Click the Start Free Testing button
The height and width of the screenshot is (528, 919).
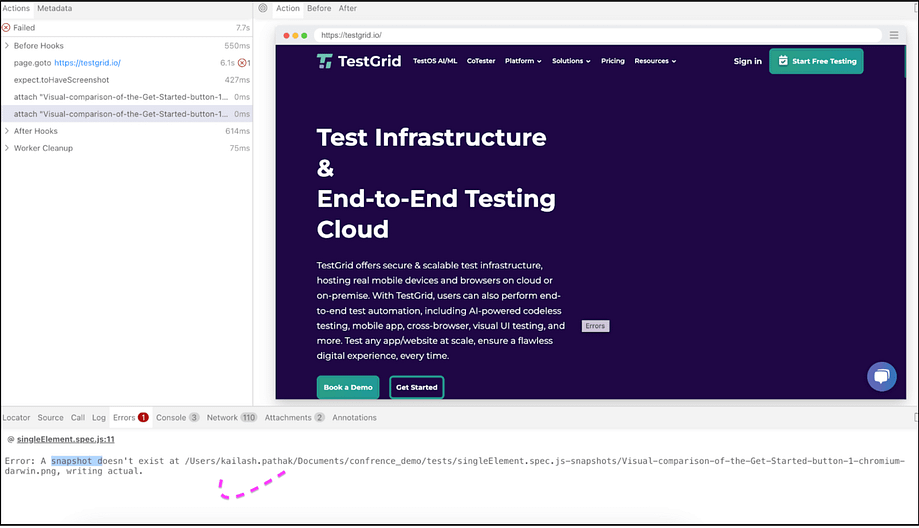click(x=816, y=61)
